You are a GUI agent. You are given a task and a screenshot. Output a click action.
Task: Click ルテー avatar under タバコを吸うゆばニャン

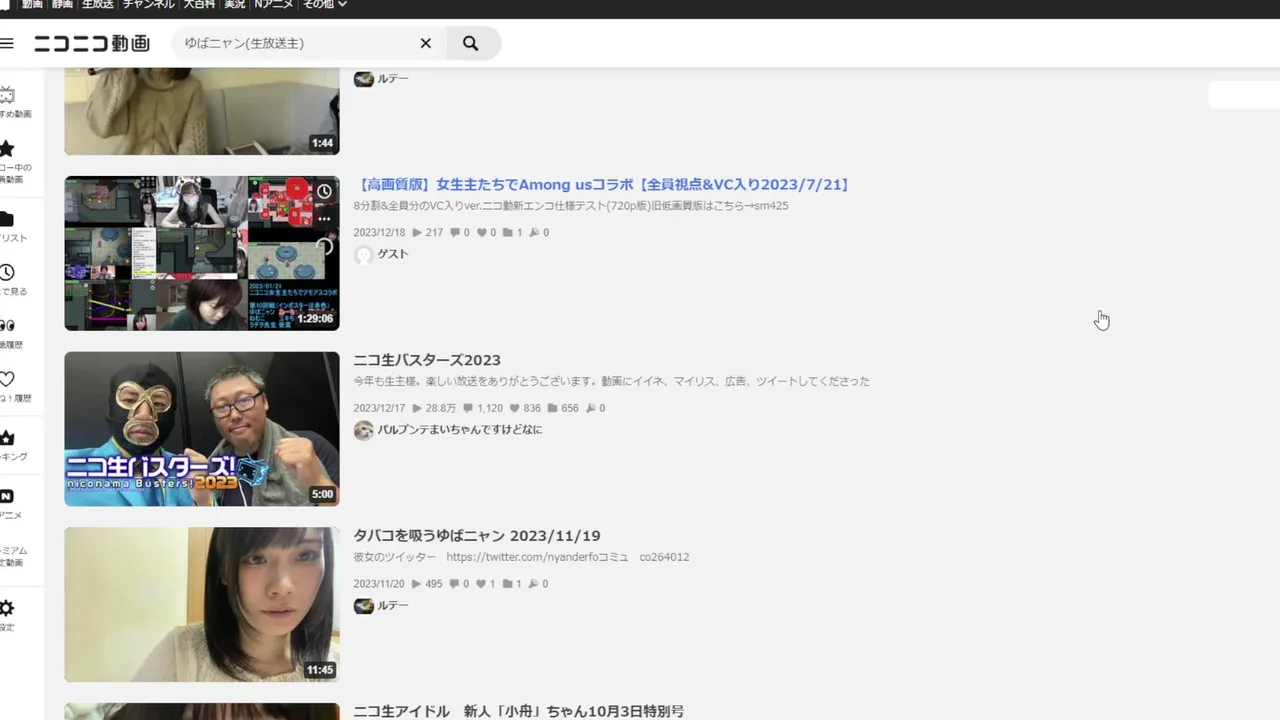click(x=364, y=606)
